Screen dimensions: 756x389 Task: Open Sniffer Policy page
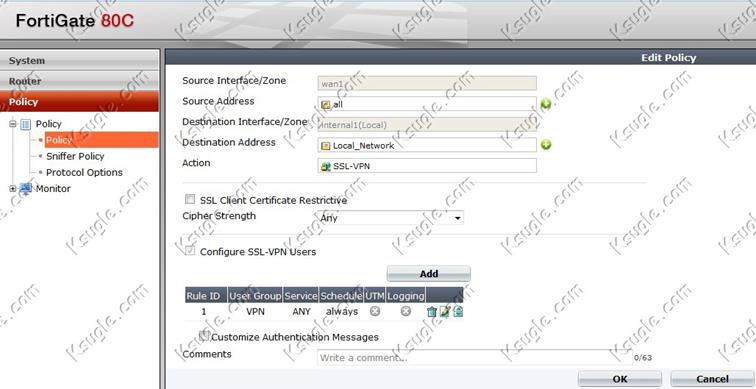(75, 156)
